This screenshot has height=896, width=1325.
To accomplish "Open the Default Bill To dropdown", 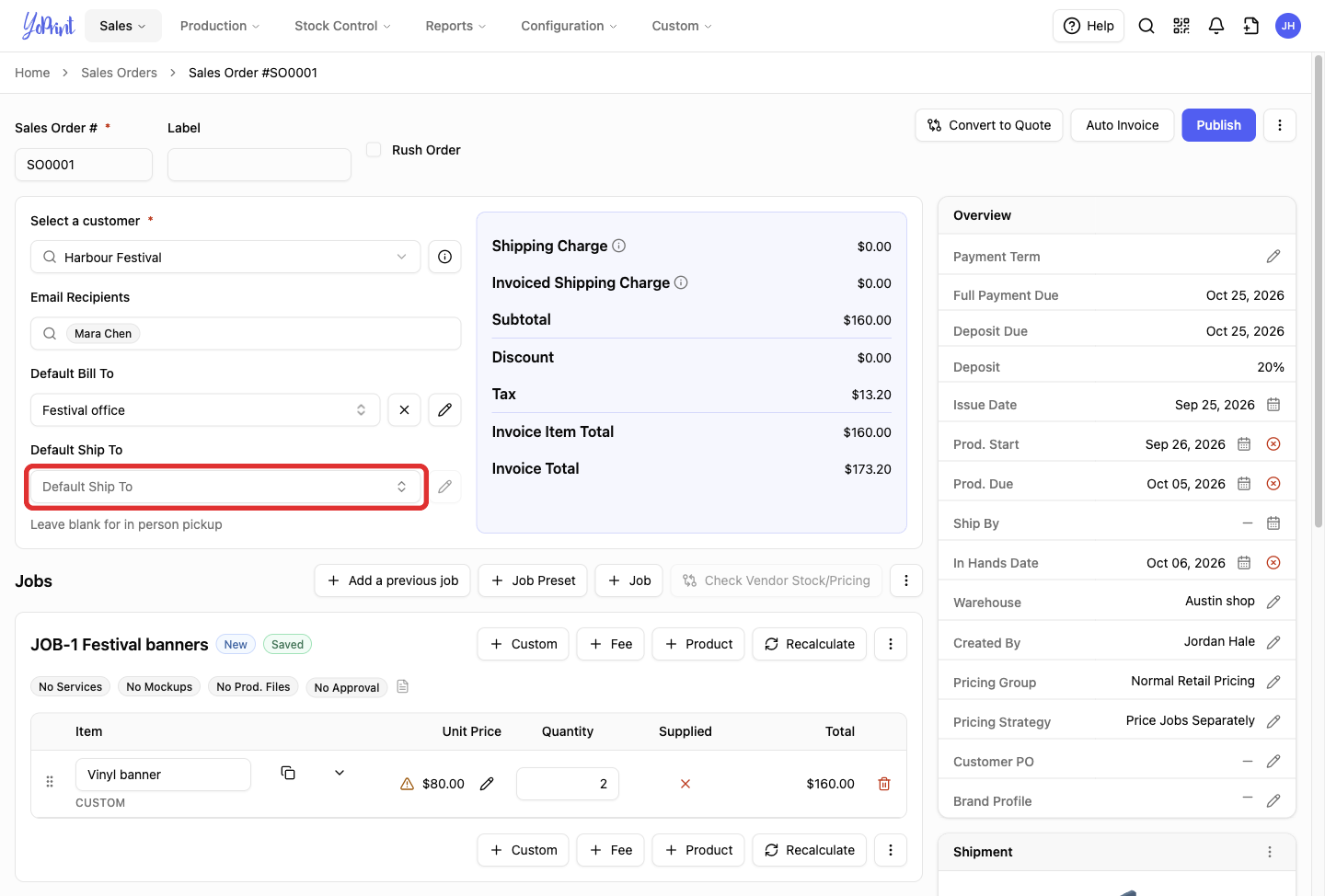I will pos(205,409).
